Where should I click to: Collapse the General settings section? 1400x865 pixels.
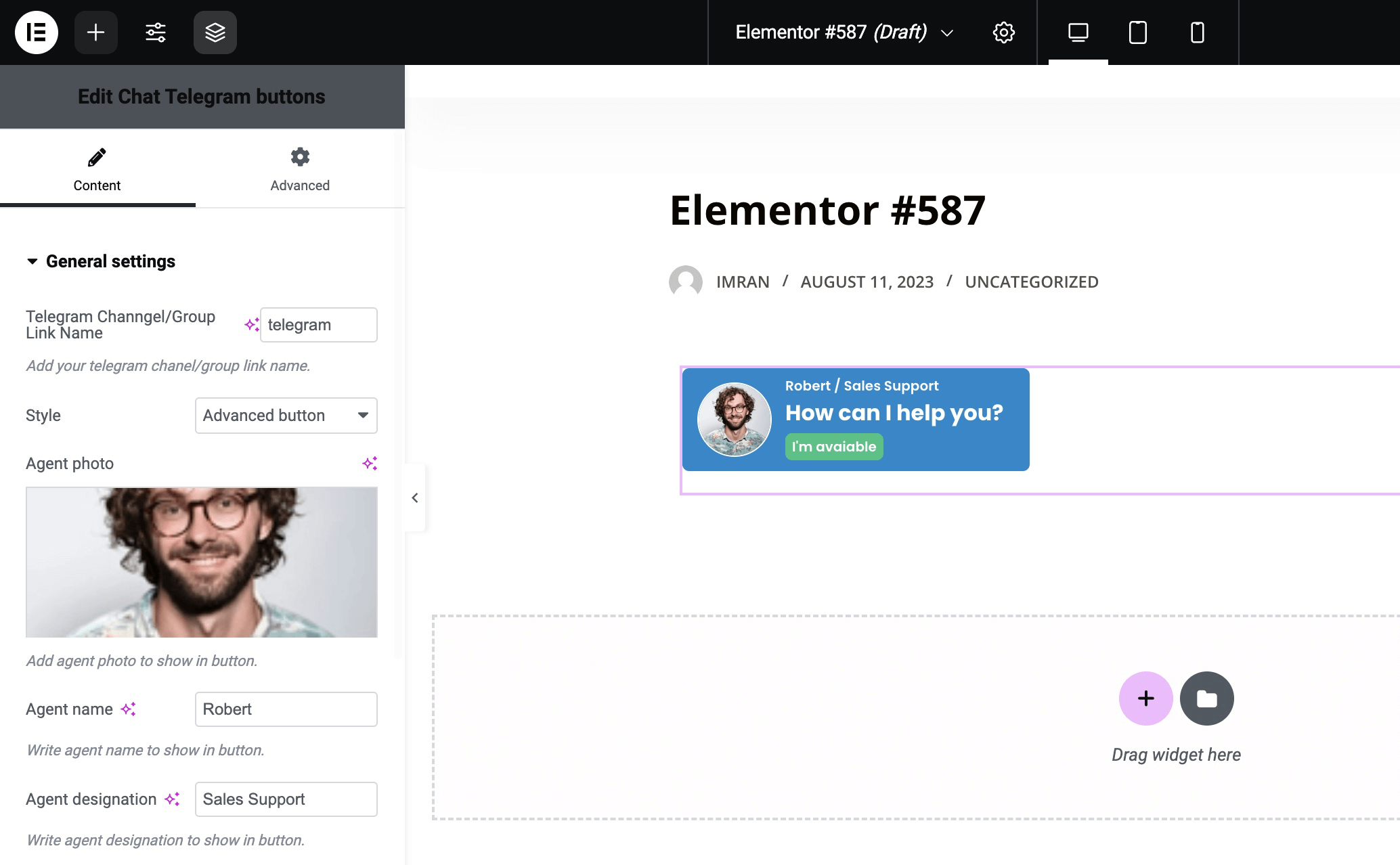30,261
